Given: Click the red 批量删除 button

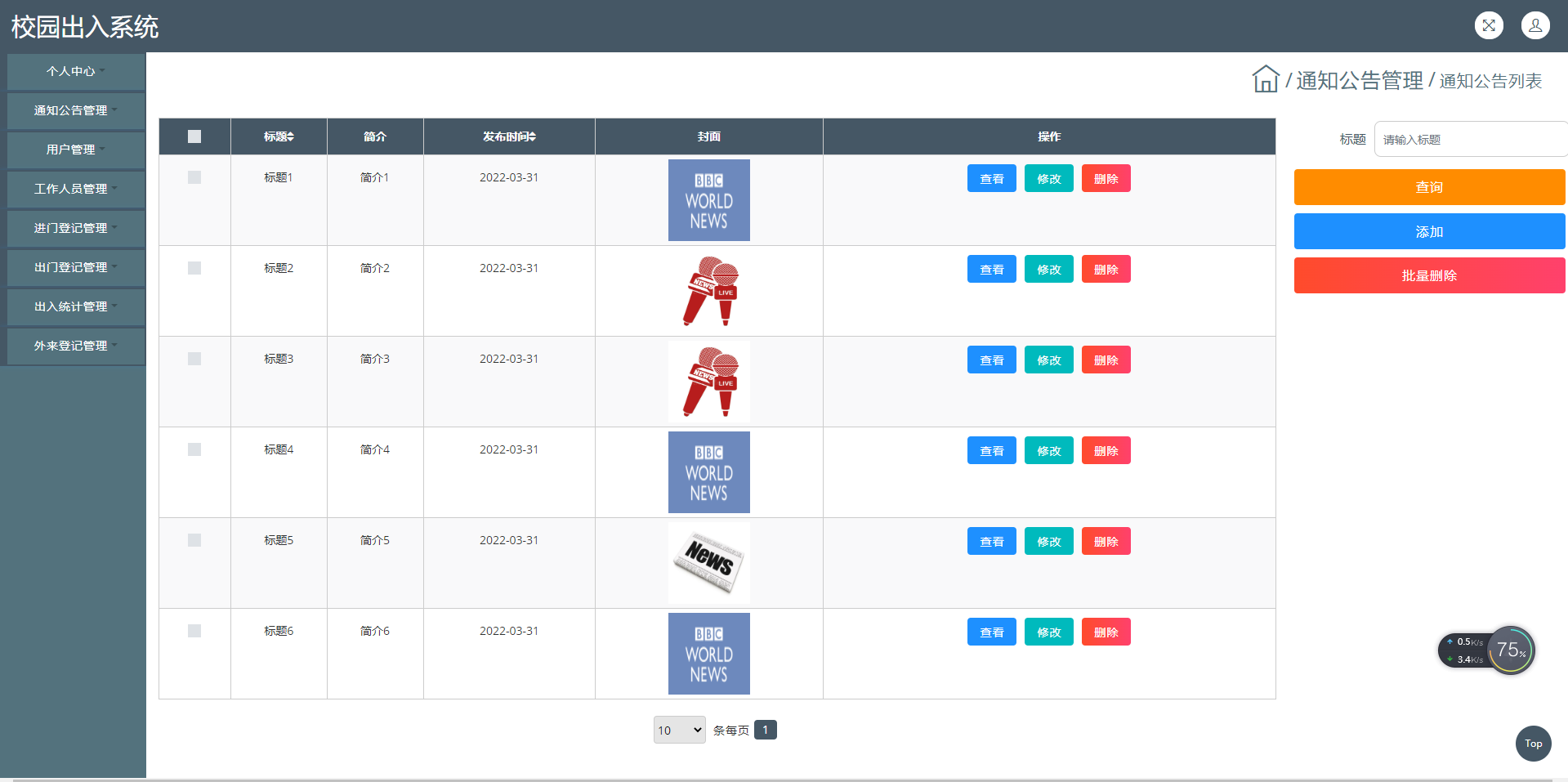Looking at the screenshot, I should pyautogui.click(x=1429, y=275).
